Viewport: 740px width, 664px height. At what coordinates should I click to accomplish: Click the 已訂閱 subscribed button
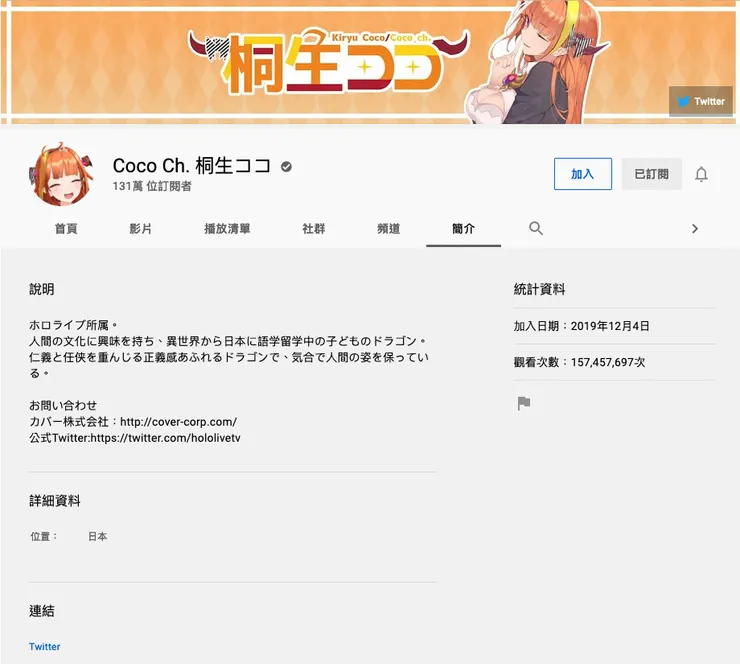[652, 174]
